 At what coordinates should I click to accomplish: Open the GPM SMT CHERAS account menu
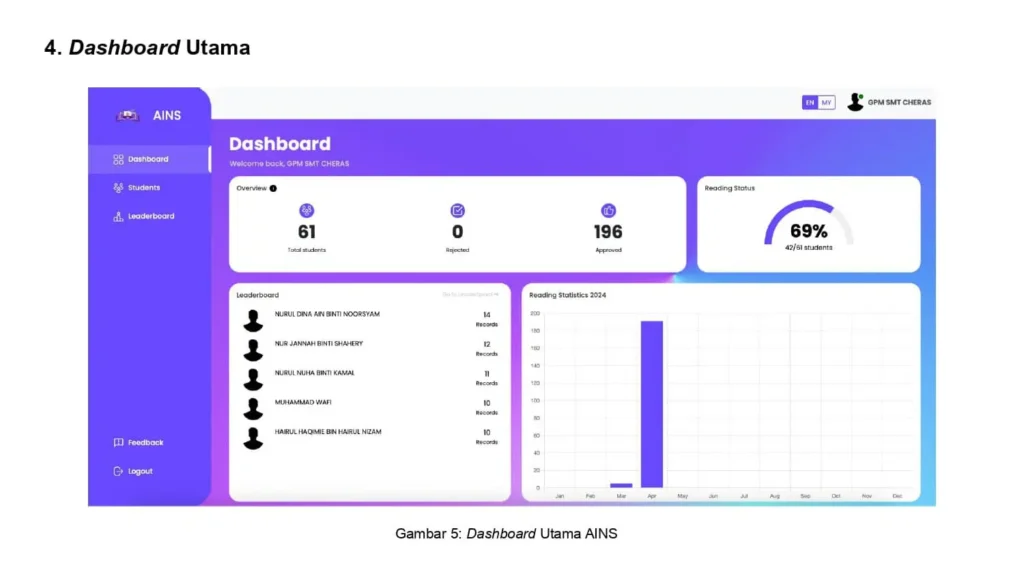point(898,102)
